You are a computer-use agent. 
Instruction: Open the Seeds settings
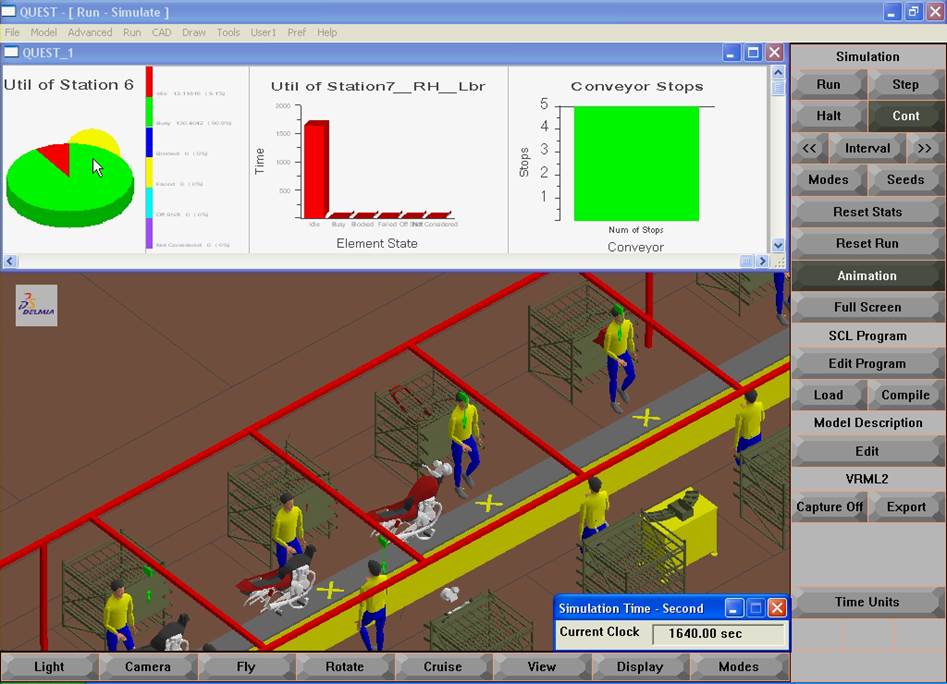(x=905, y=179)
